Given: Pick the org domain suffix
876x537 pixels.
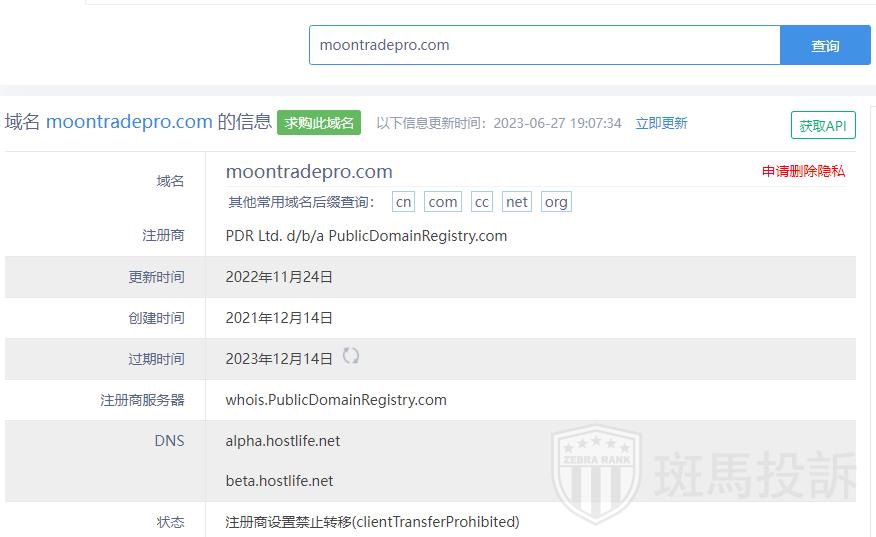Looking at the screenshot, I should click(x=556, y=202).
